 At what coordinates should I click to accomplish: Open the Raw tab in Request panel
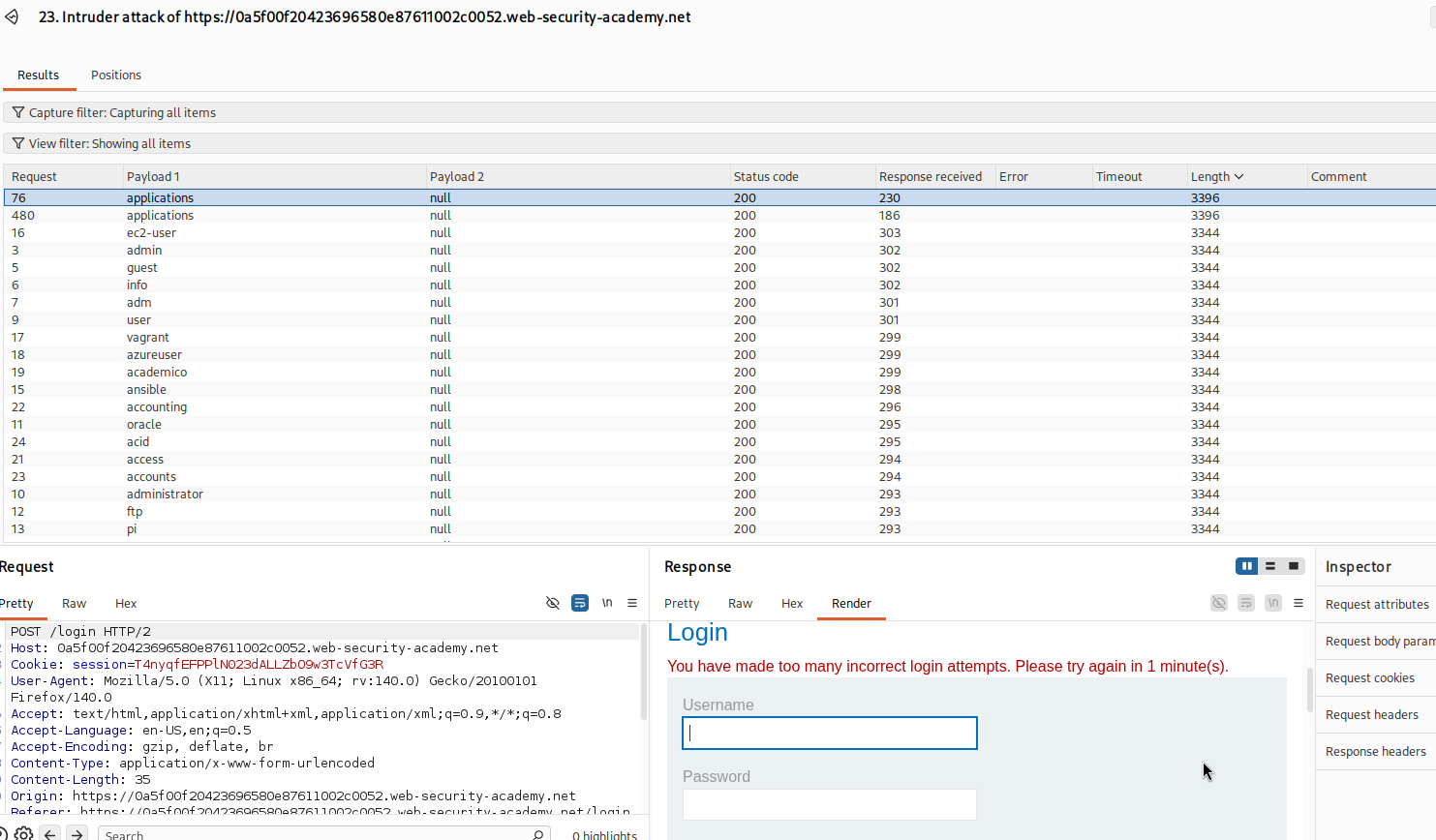coord(75,603)
